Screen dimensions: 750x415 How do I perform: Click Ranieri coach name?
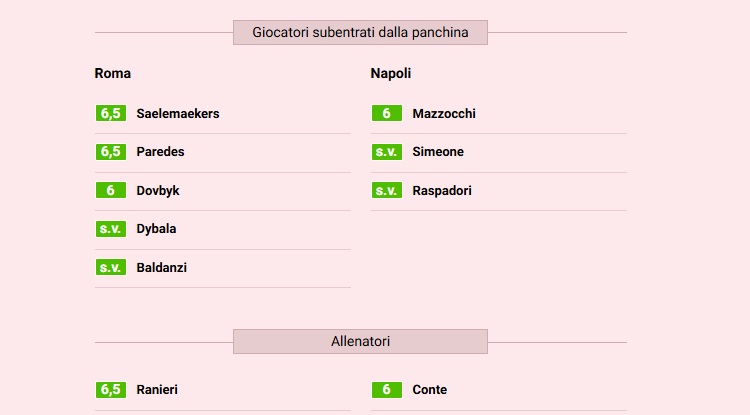(x=157, y=390)
